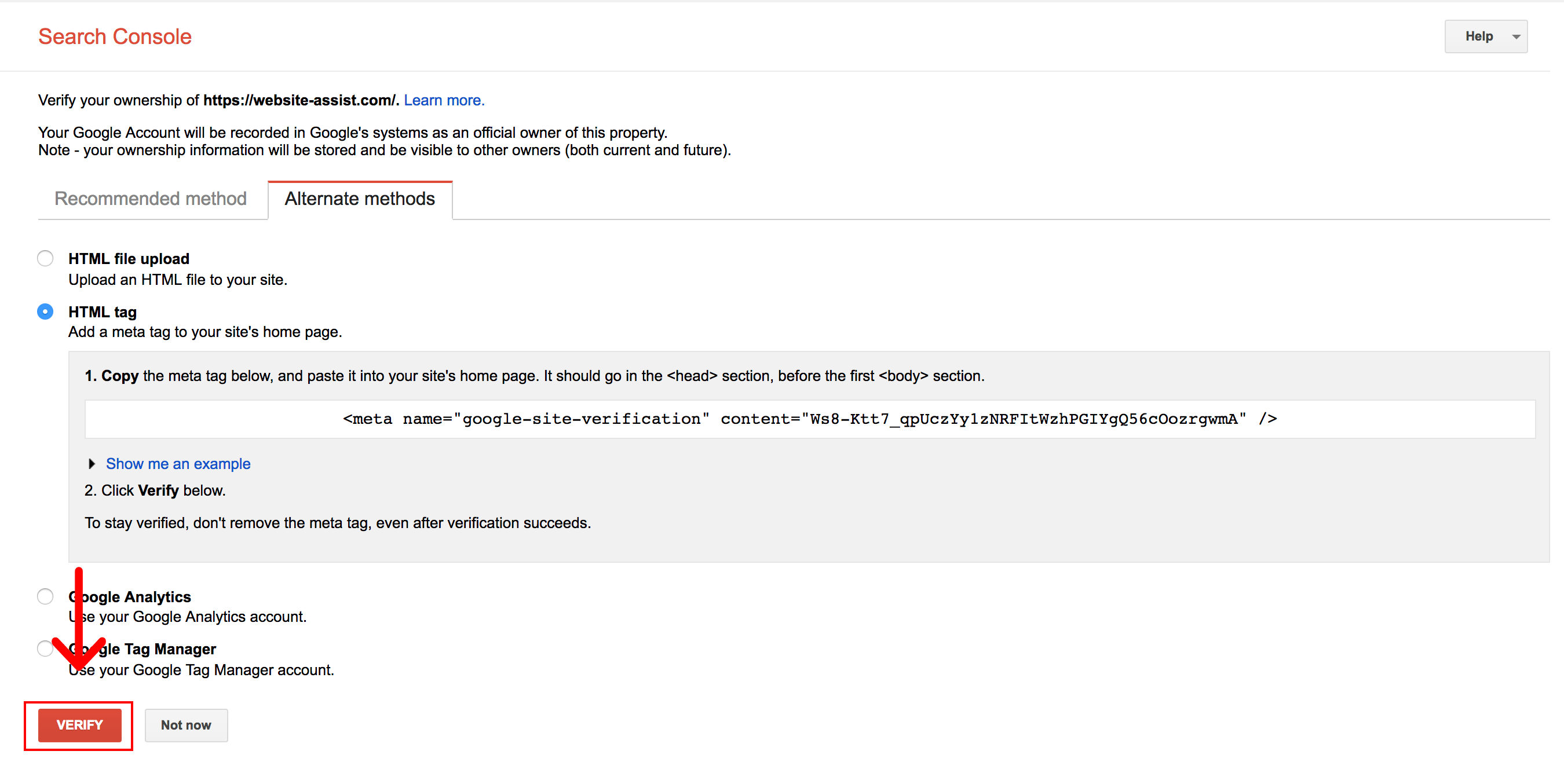Choose the HTML file upload radio button
The image size is (1564, 784).
46,258
